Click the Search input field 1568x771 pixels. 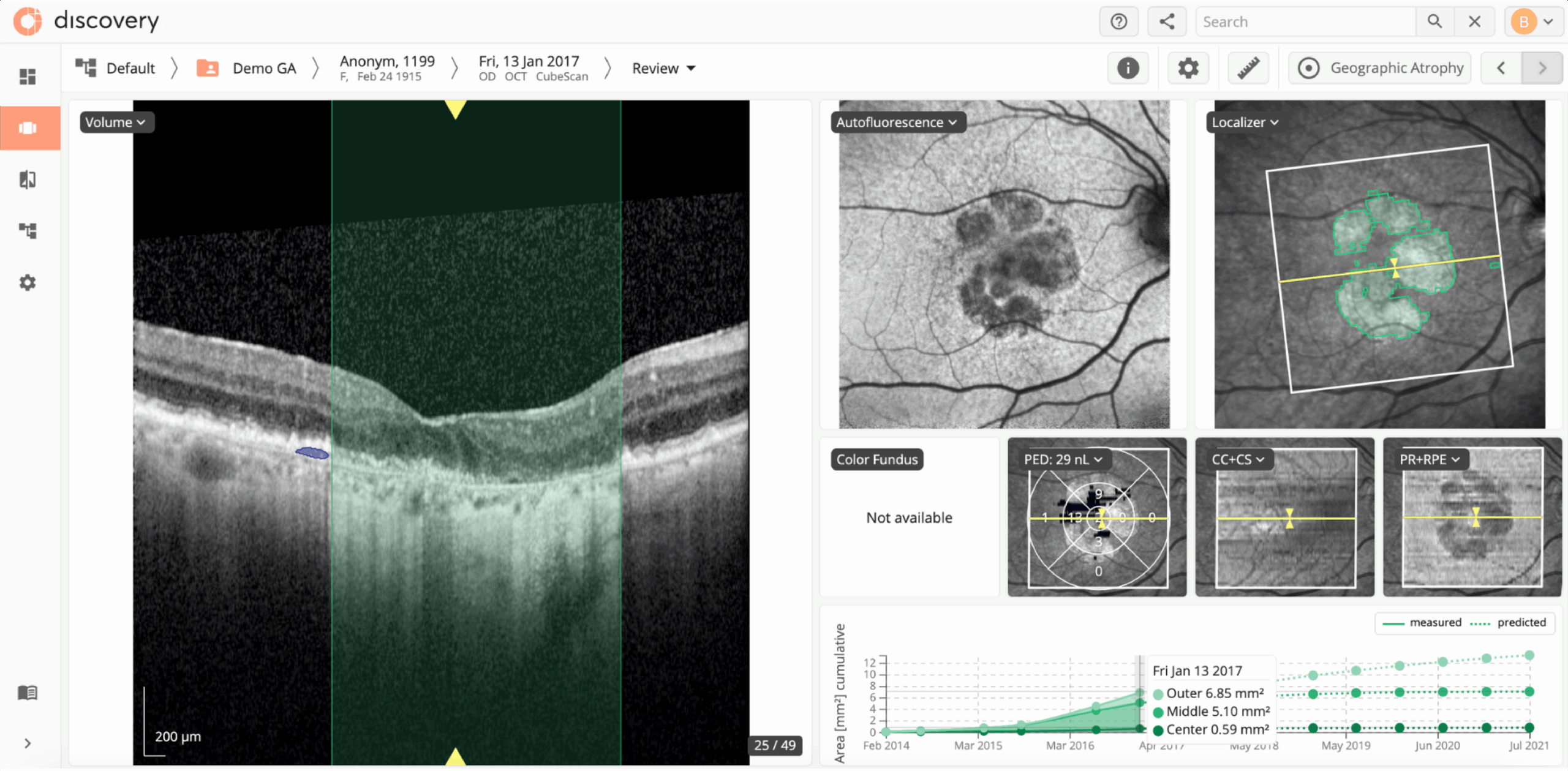coord(1305,22)
